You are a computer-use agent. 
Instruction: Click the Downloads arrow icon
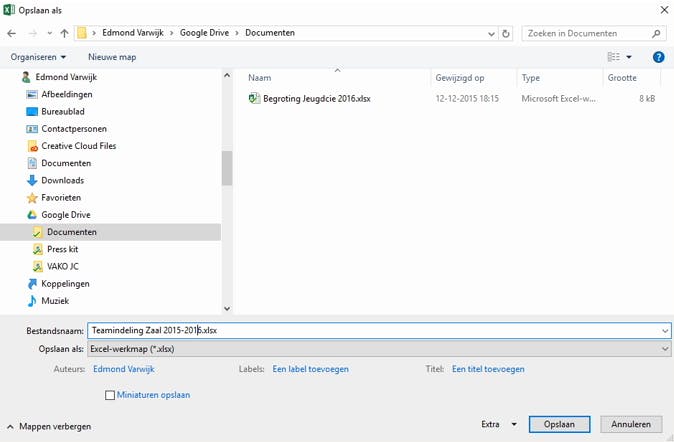coord(32,181)
